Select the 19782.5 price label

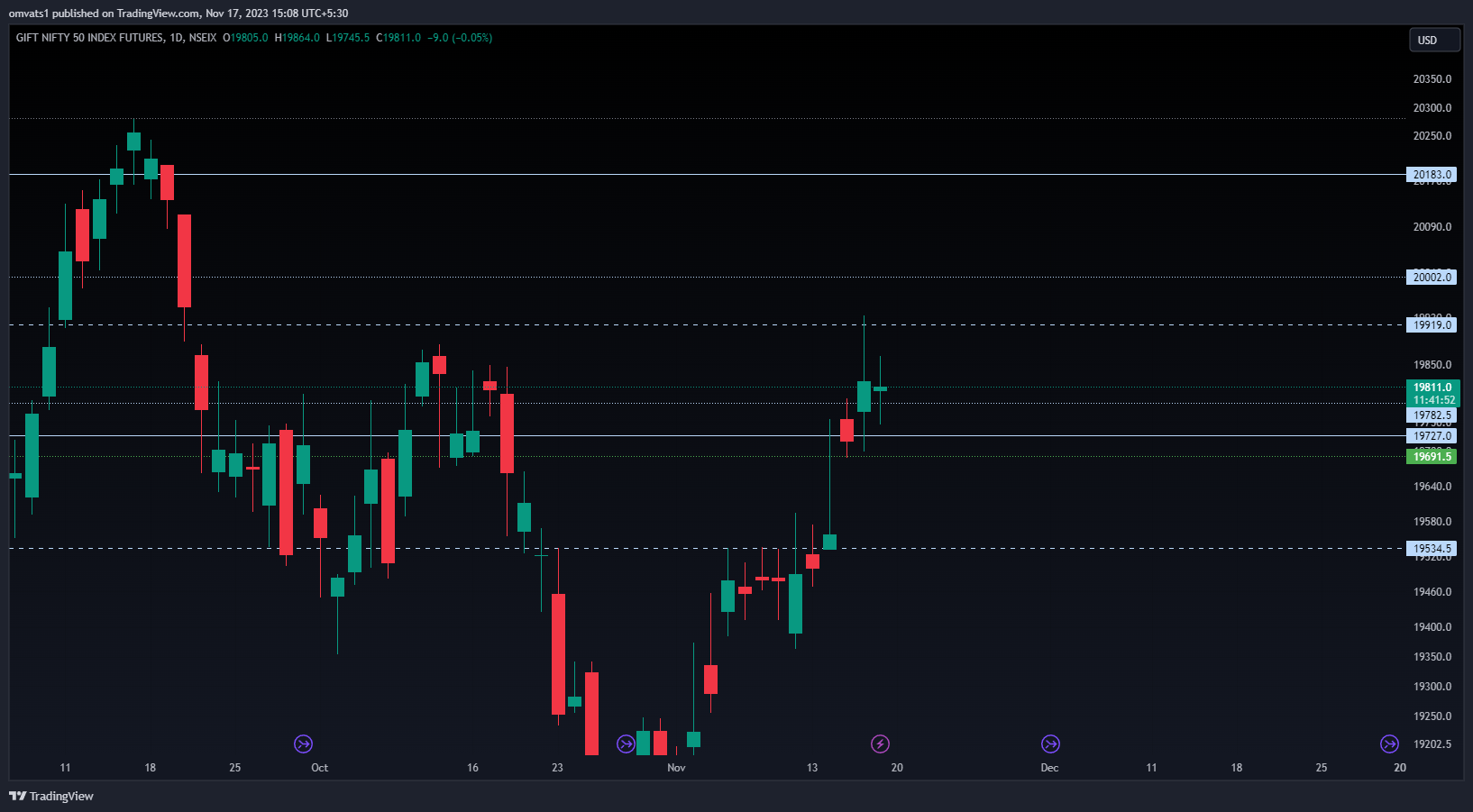(x=1432, y=415)
